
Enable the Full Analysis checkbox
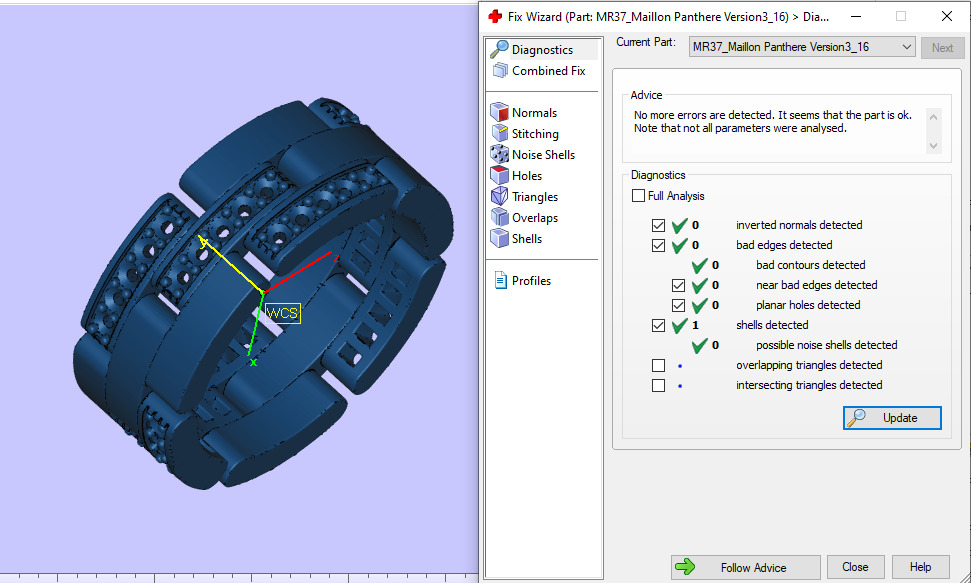coord(638,196)
